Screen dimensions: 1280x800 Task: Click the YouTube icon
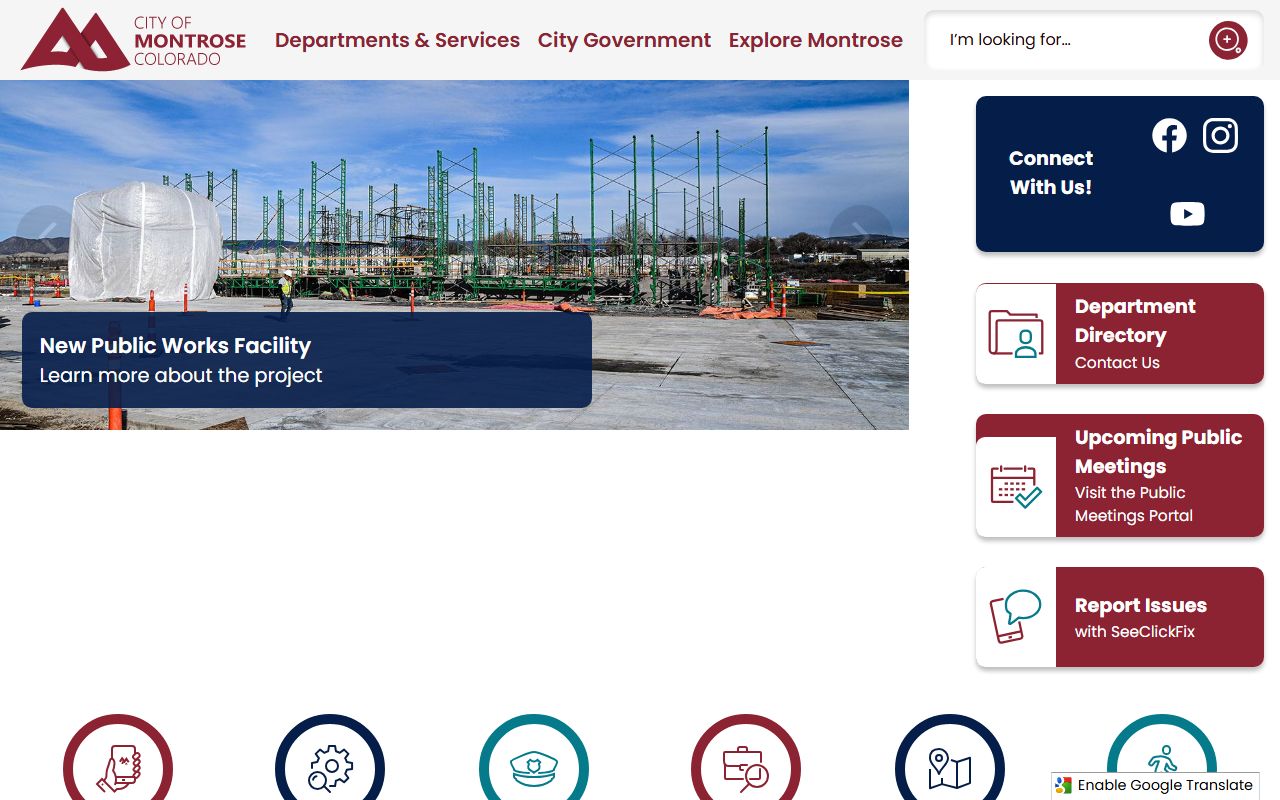(1187, 214)
